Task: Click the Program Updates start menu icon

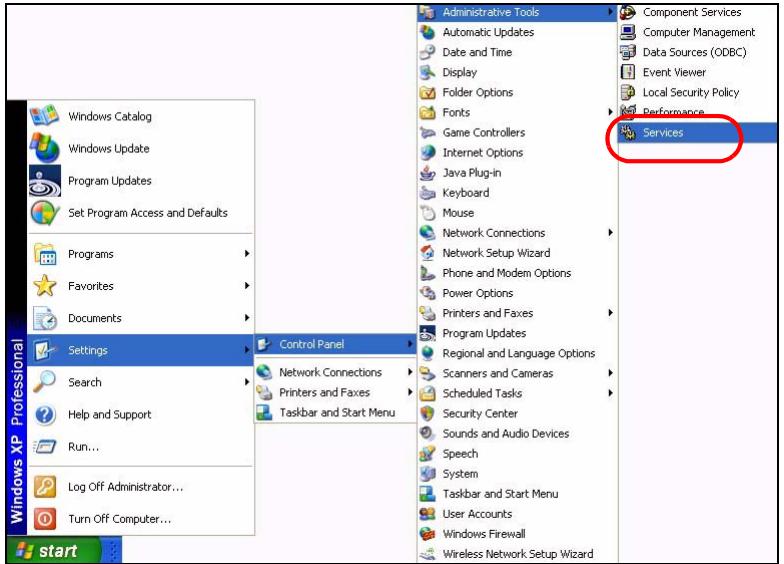Action: [44, 180]
